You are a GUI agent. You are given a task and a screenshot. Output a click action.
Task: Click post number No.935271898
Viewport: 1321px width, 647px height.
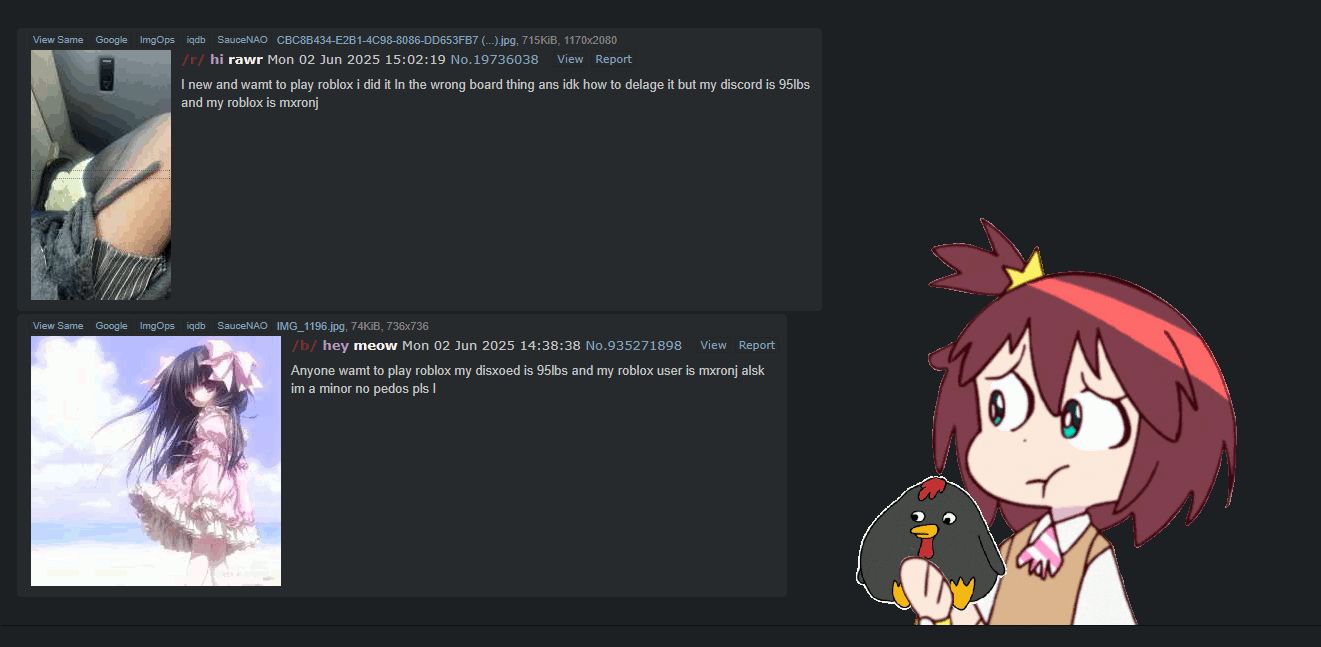pyautogui.click(x=633, y=345)
